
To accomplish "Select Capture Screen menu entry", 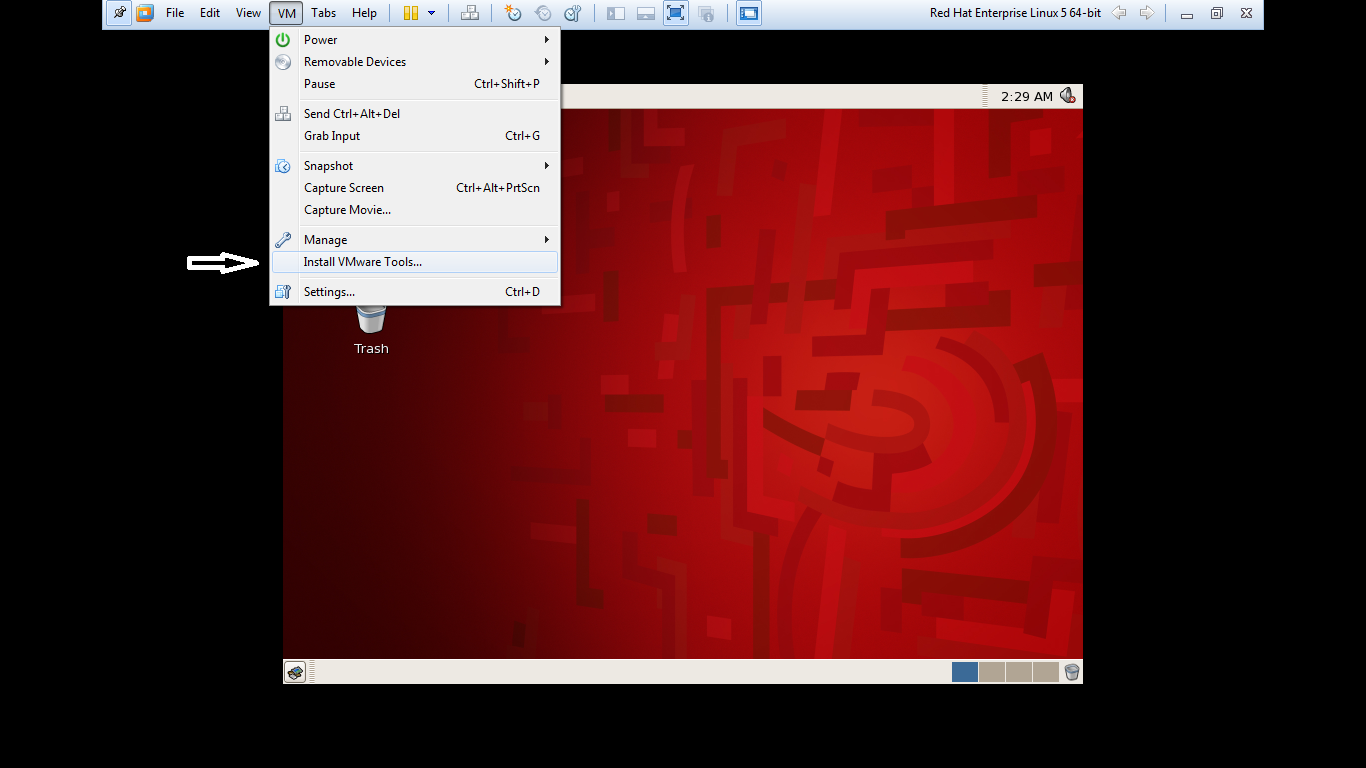I will click(x=414, y=188).
